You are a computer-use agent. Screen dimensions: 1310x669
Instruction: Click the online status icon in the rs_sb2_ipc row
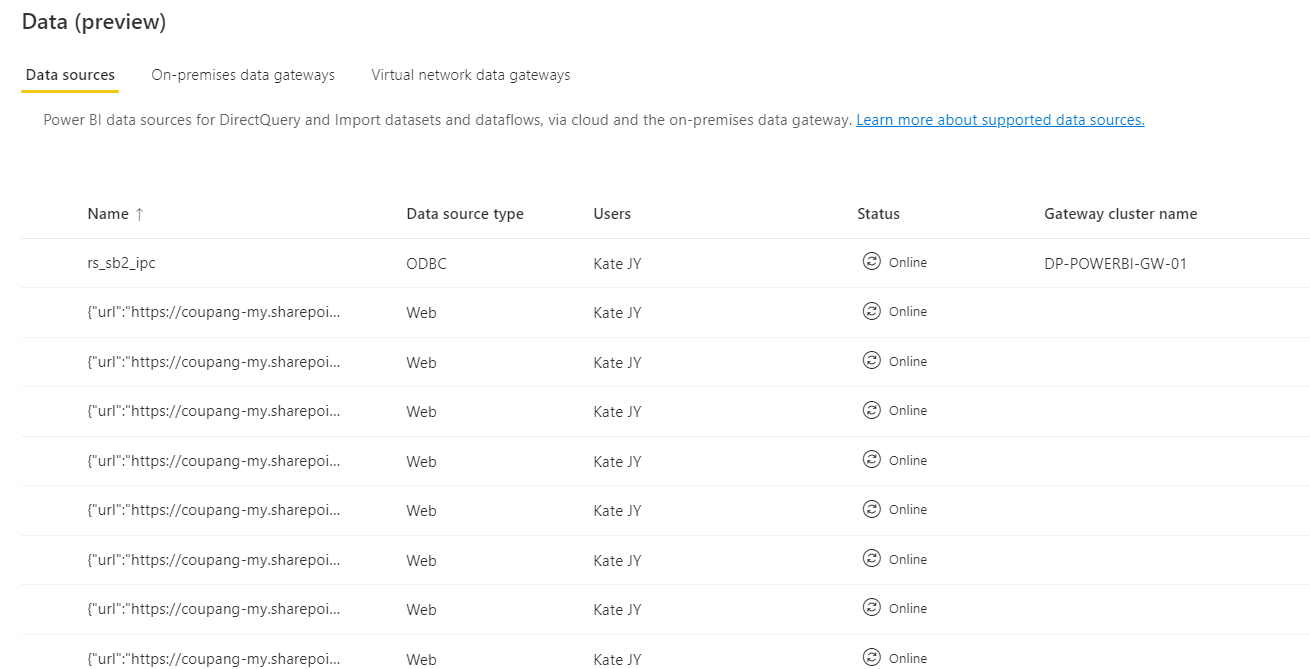[871, 262]
